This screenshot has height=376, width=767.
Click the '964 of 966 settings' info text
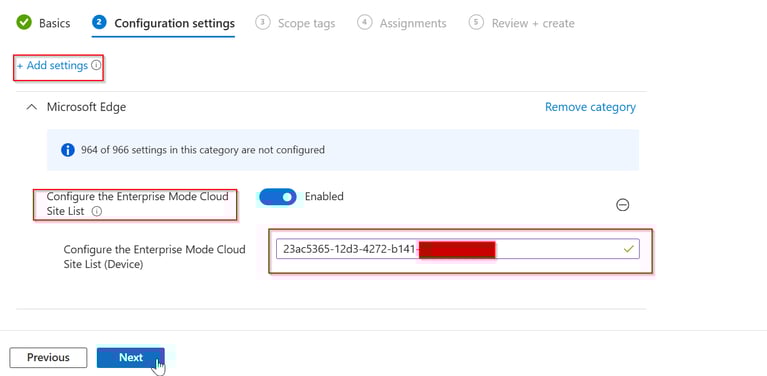pos(203,150)
